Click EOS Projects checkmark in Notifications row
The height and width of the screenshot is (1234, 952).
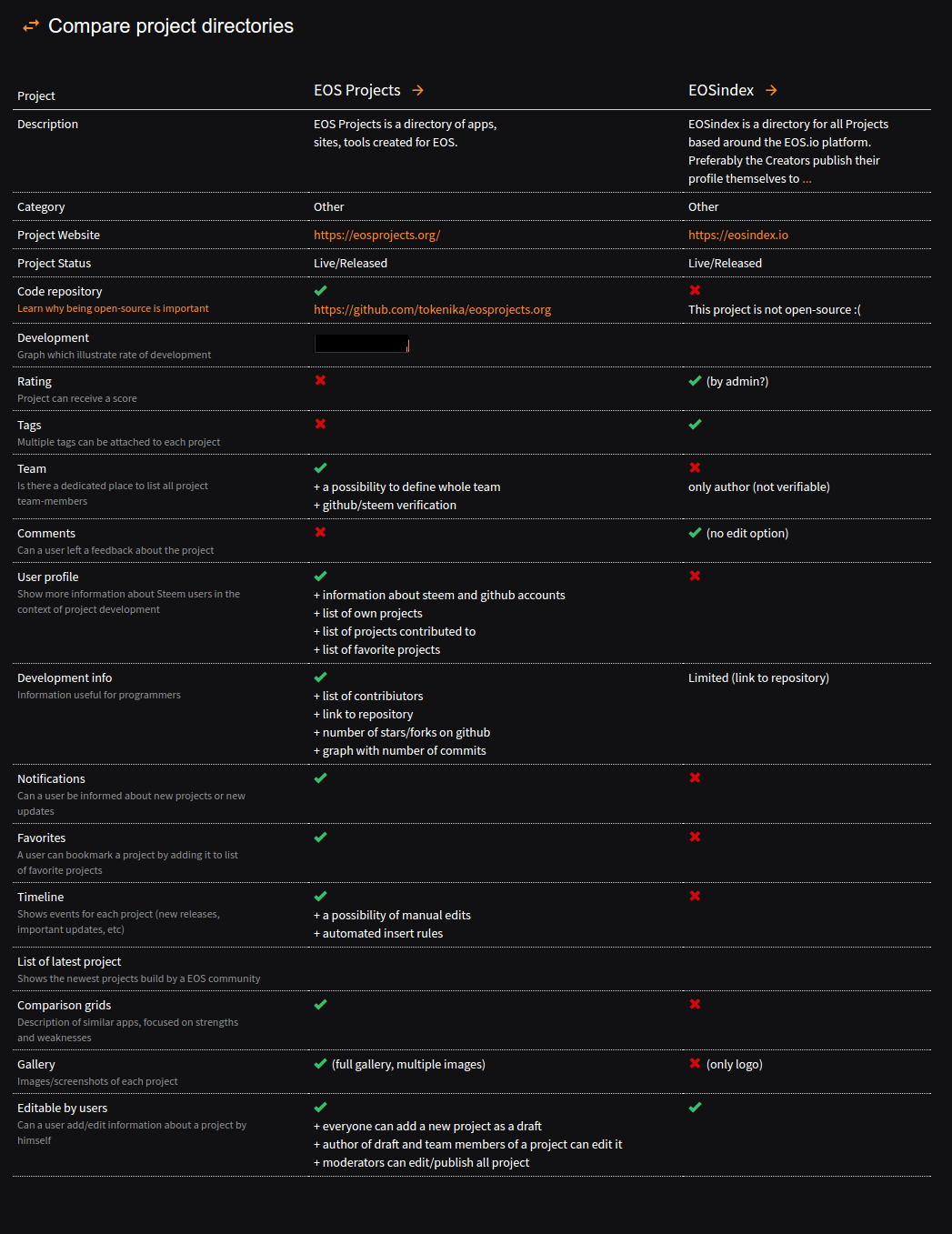320,778
